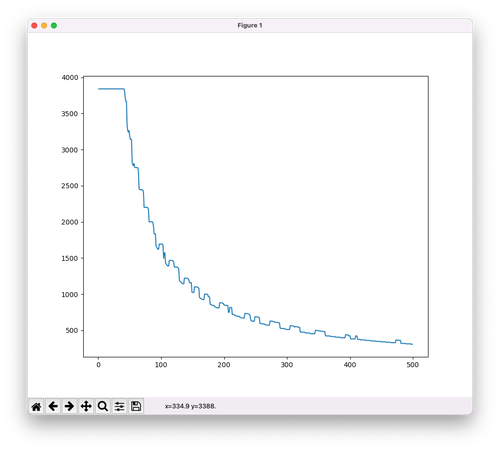Click the blue line's flat start near 3800
Viewport: 500px width, 451px height.
[x=111, y=89]
